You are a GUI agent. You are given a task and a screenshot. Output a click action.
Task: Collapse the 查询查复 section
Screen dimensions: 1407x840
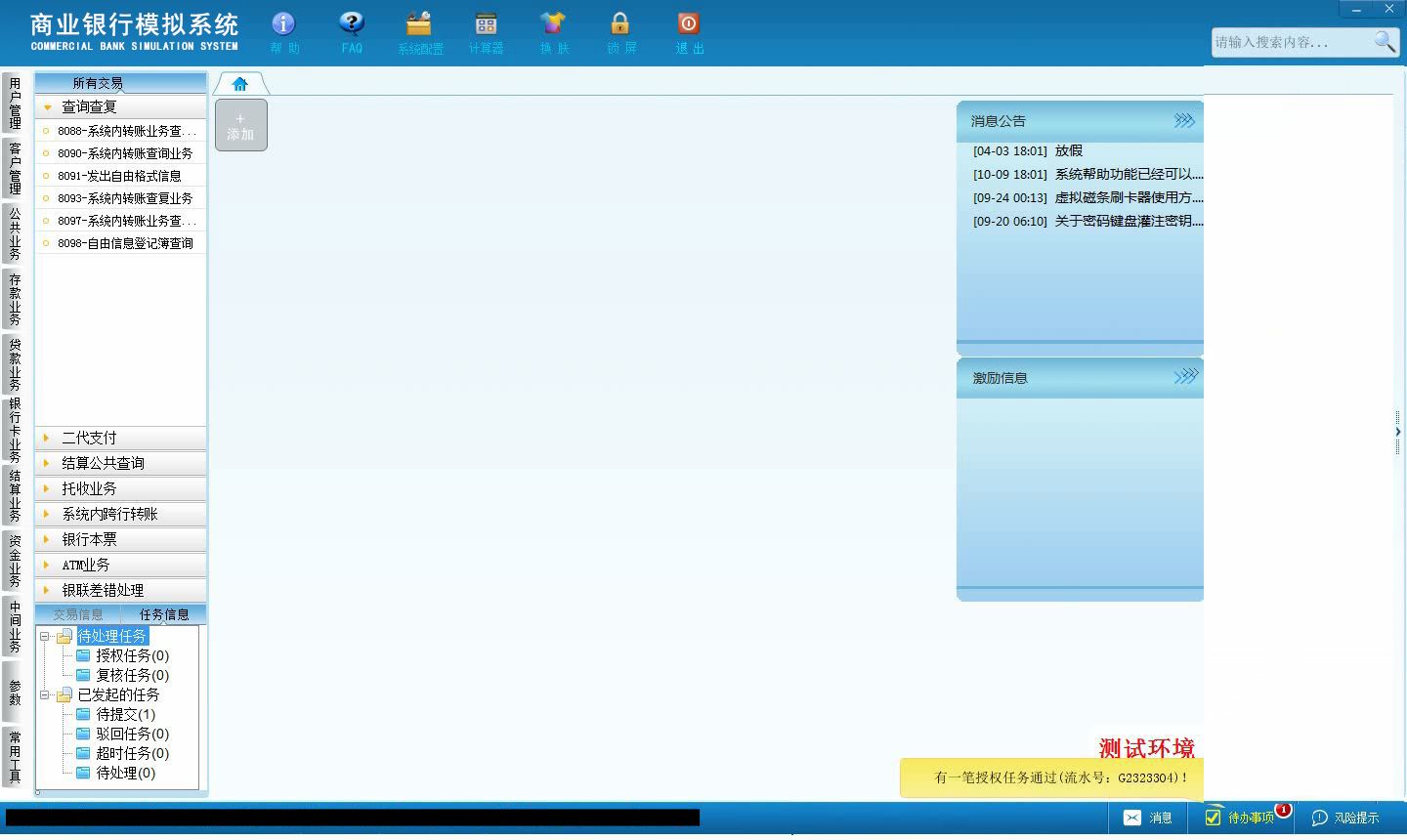pyautogui.click(x=121, y=106)
